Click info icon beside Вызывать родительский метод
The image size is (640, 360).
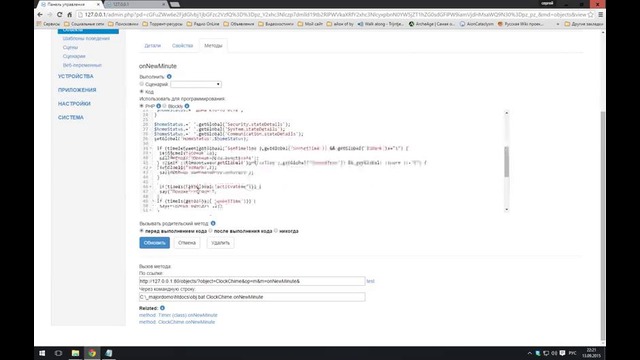213,223
